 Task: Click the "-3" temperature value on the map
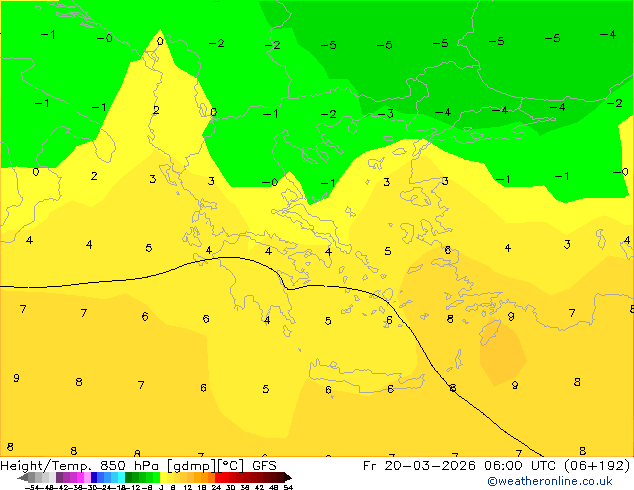point(386,114)
